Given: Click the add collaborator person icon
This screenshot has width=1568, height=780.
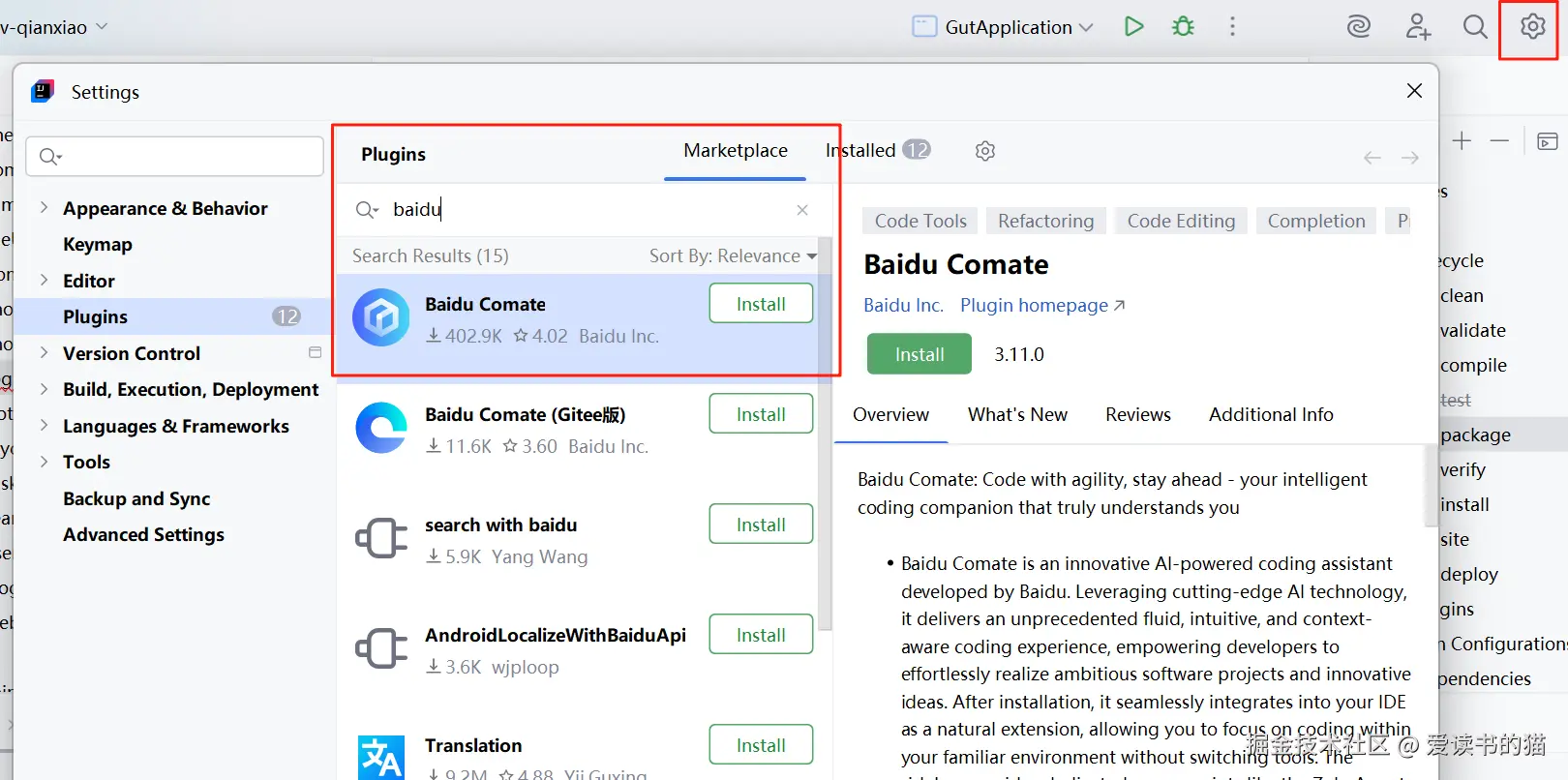Looking at the screenshot, I should tap(1418, 26).
